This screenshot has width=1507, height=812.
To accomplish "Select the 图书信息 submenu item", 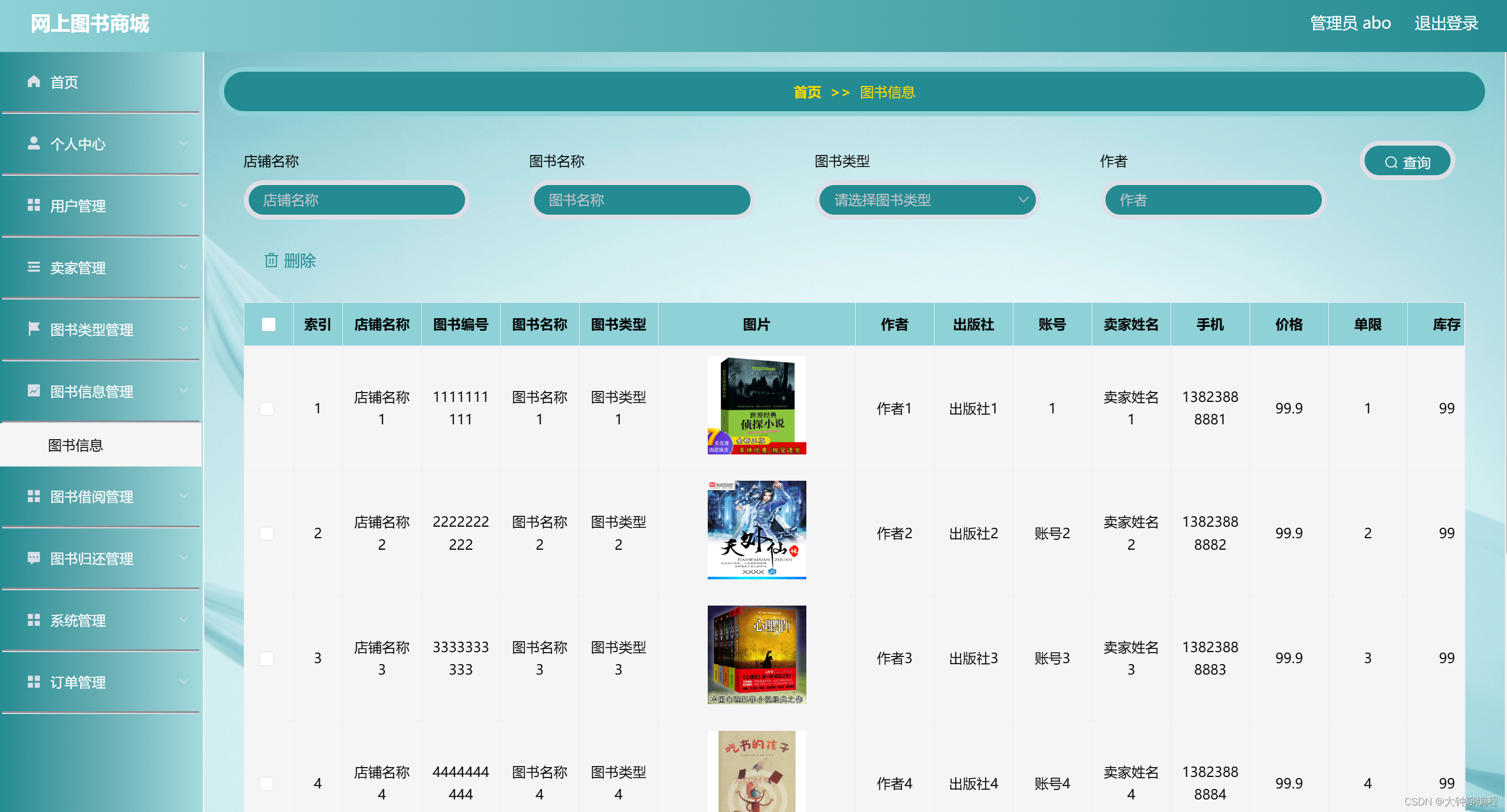I will click(x=76, y=446).
